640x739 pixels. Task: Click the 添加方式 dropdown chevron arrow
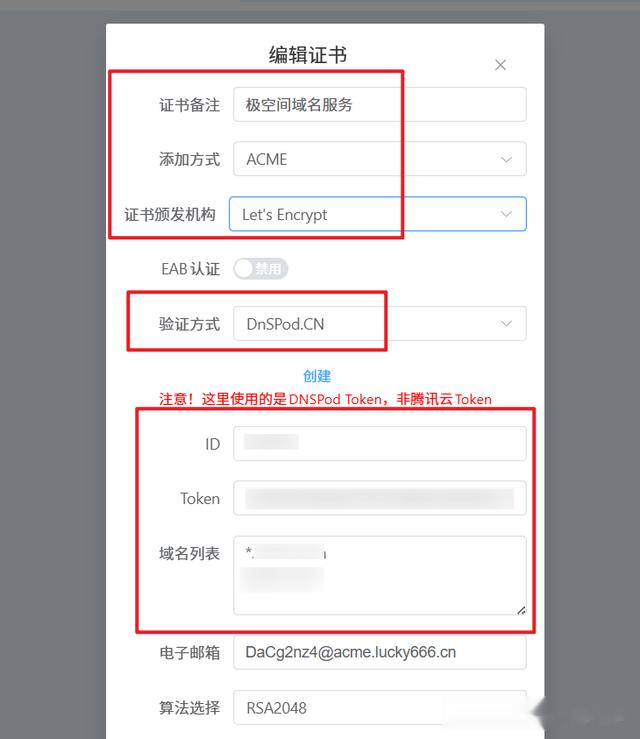tap(506, 159)
